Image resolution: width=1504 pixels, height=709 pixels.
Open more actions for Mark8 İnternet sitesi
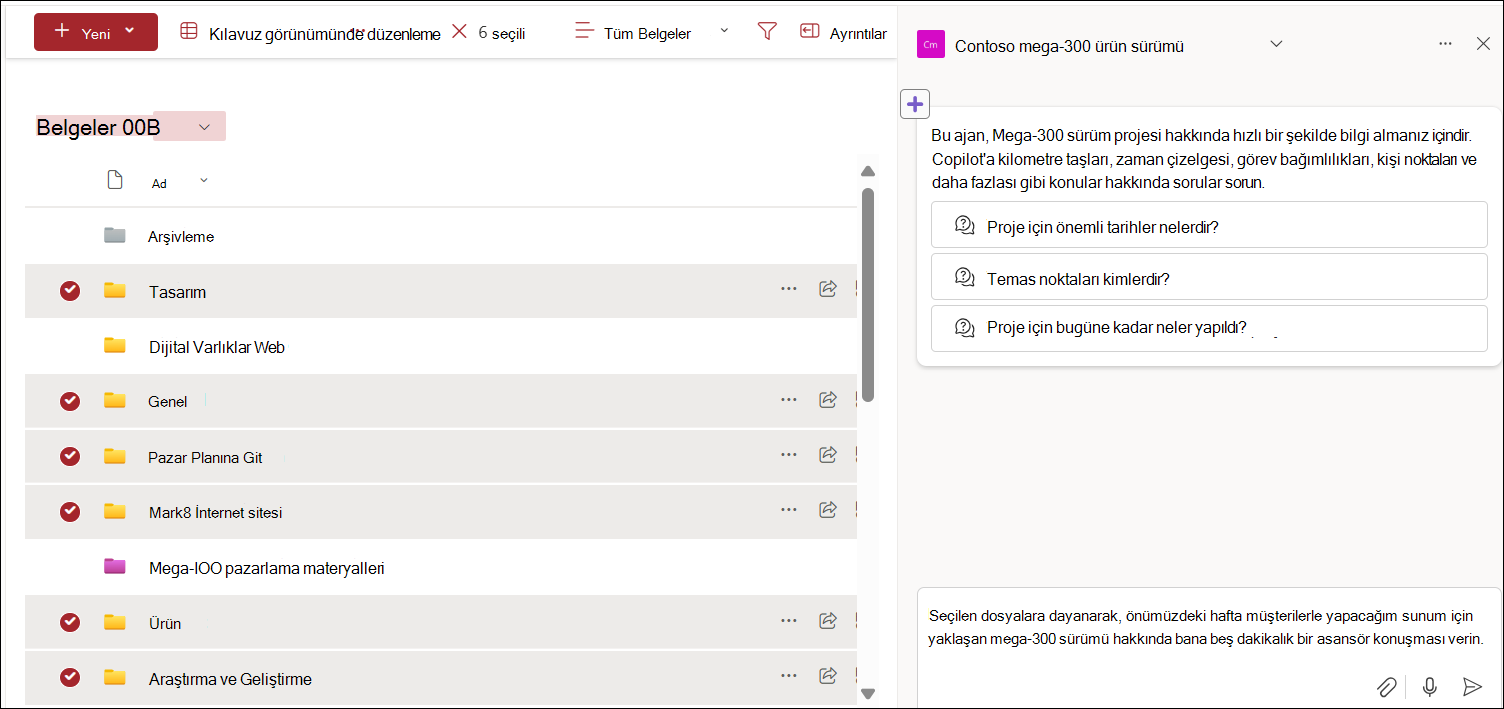(789, 509)
